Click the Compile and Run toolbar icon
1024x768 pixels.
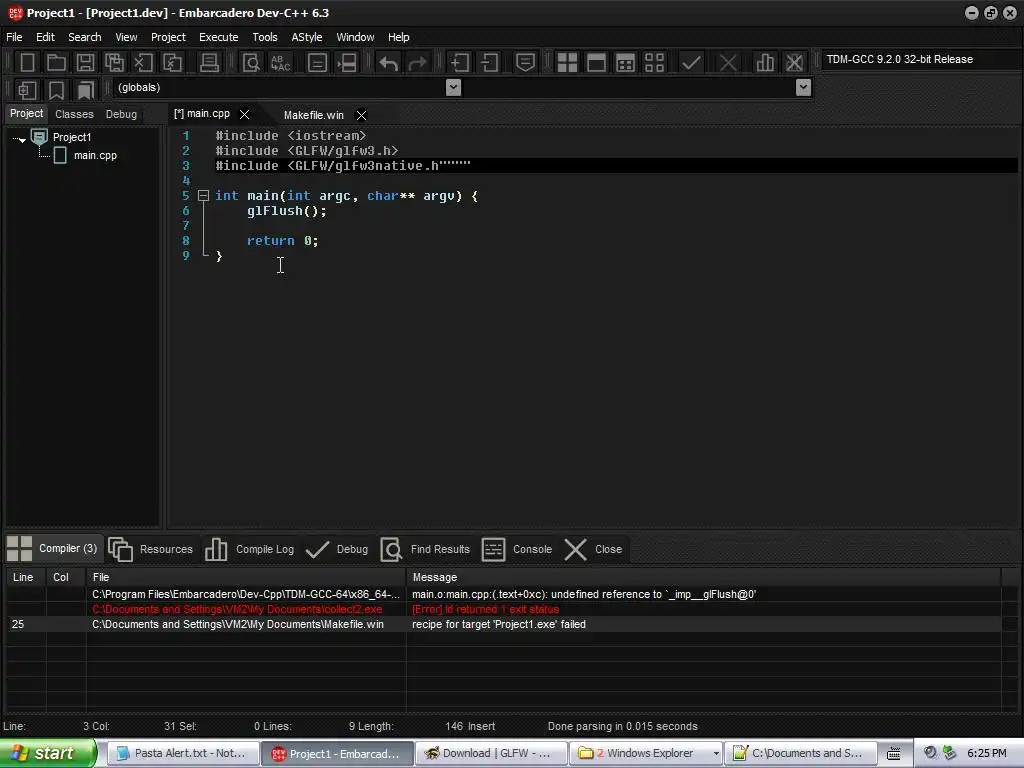[x=626, y=63]
